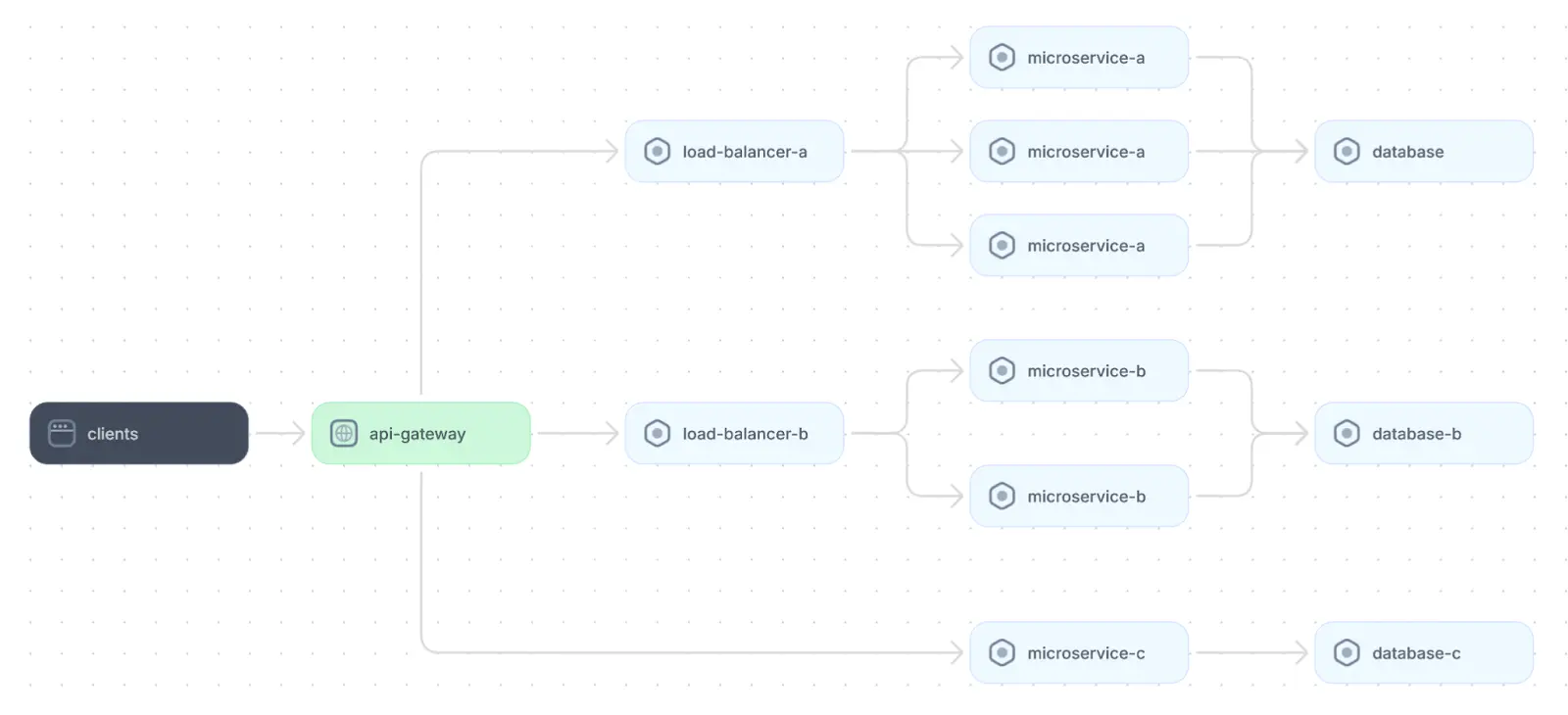Viewport: 1568px width, 715px height.
Task: Select the clients node label
Action: click(113, 434)
